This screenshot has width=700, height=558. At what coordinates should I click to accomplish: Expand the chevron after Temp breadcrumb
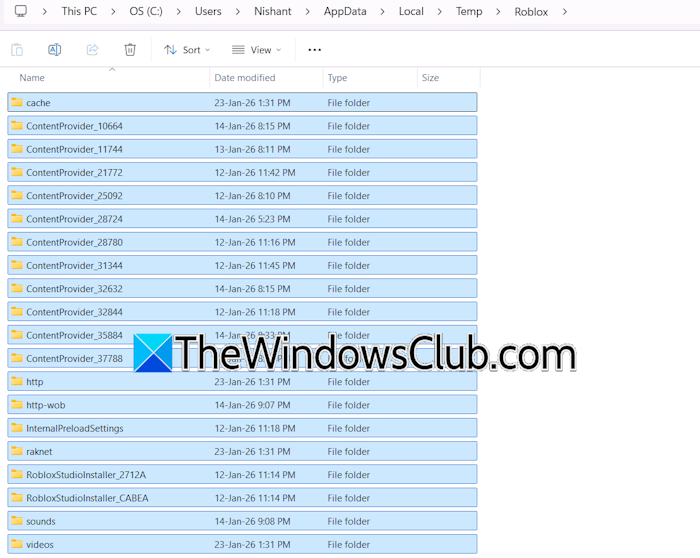pyautogui.click(x=498, y=12)
